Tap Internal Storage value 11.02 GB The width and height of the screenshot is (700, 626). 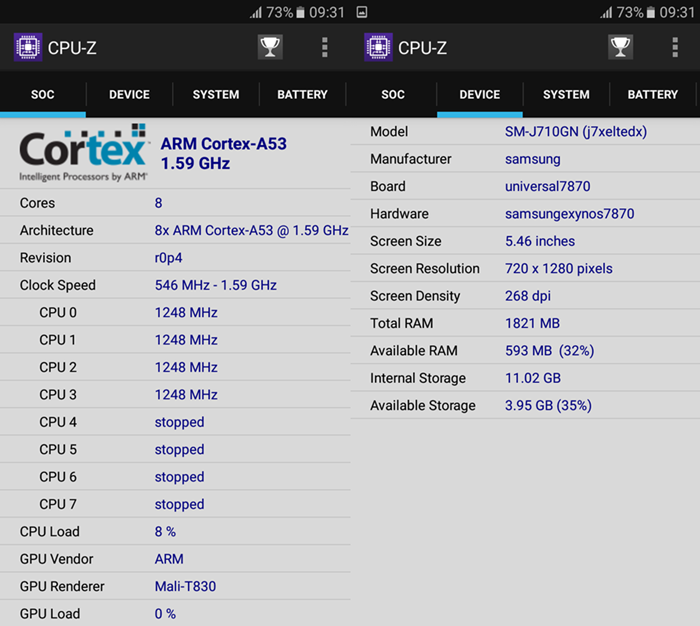coord(533,378)
